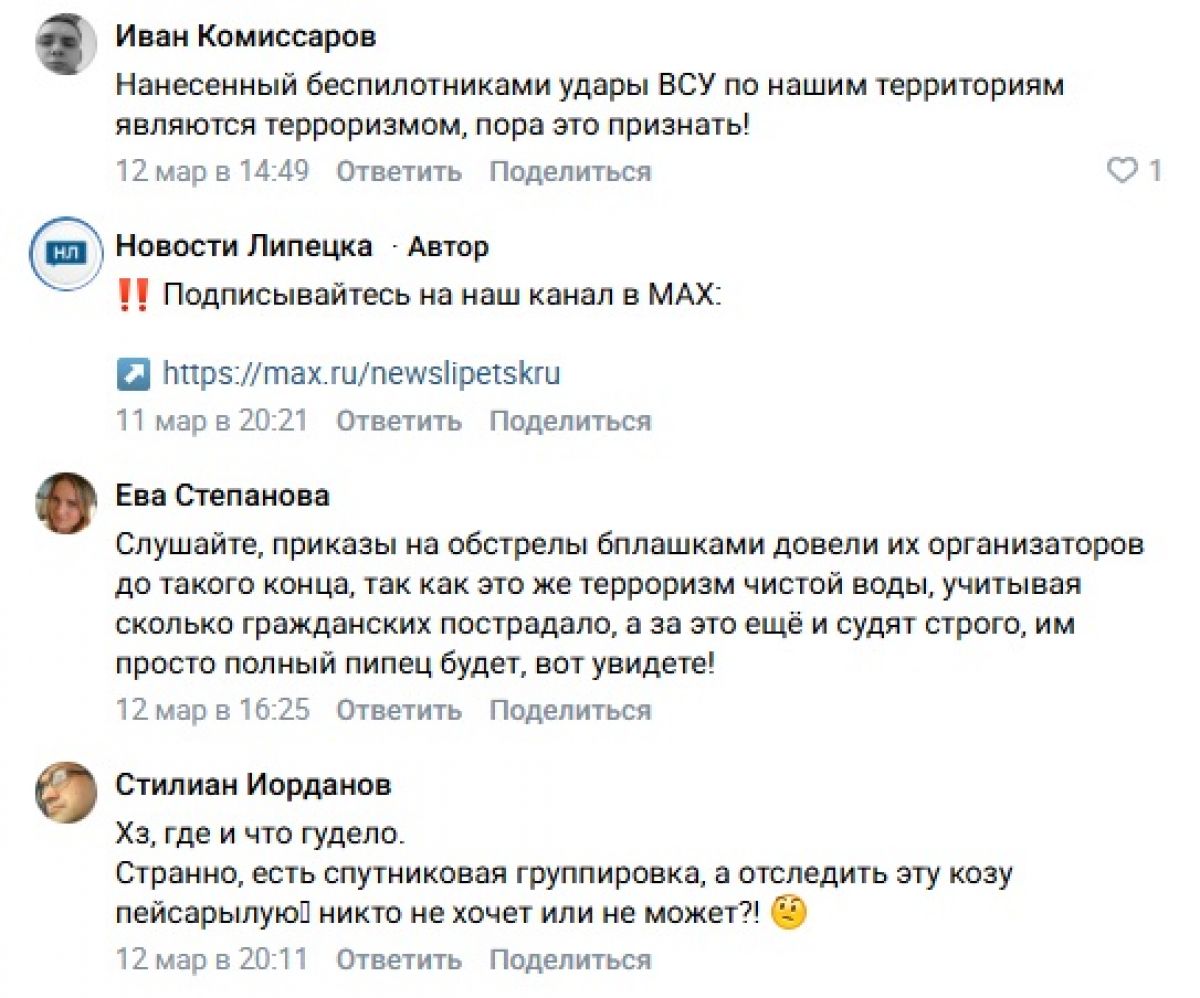Open Ева Степанова's avatar photo
The height and width of the screenshot is (998, 1200).
(65, 503)
